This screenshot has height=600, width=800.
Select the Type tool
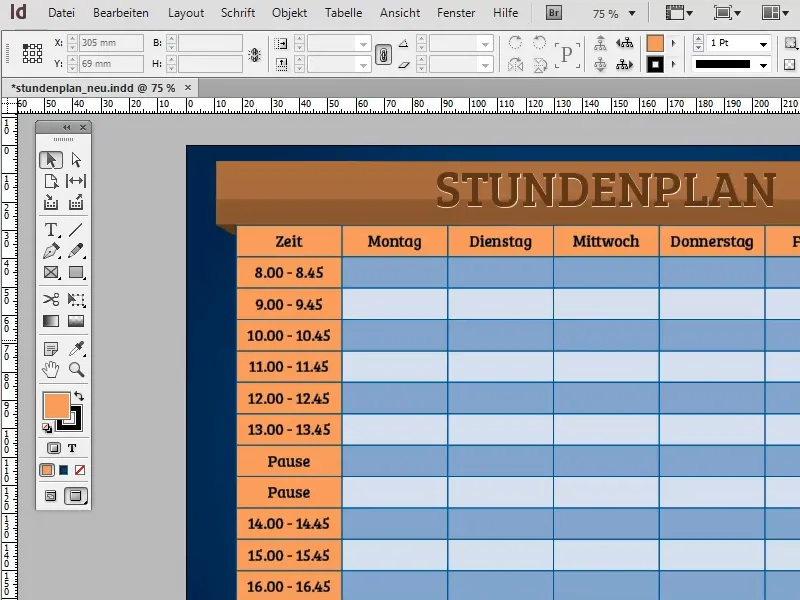coord(51,230)
